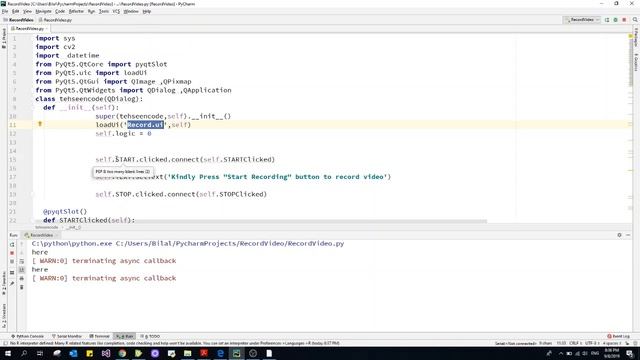This screenshot has height=360, width=640.
Task: Click the yellow inspection indicator atop gutter
Action: (630, 36)
